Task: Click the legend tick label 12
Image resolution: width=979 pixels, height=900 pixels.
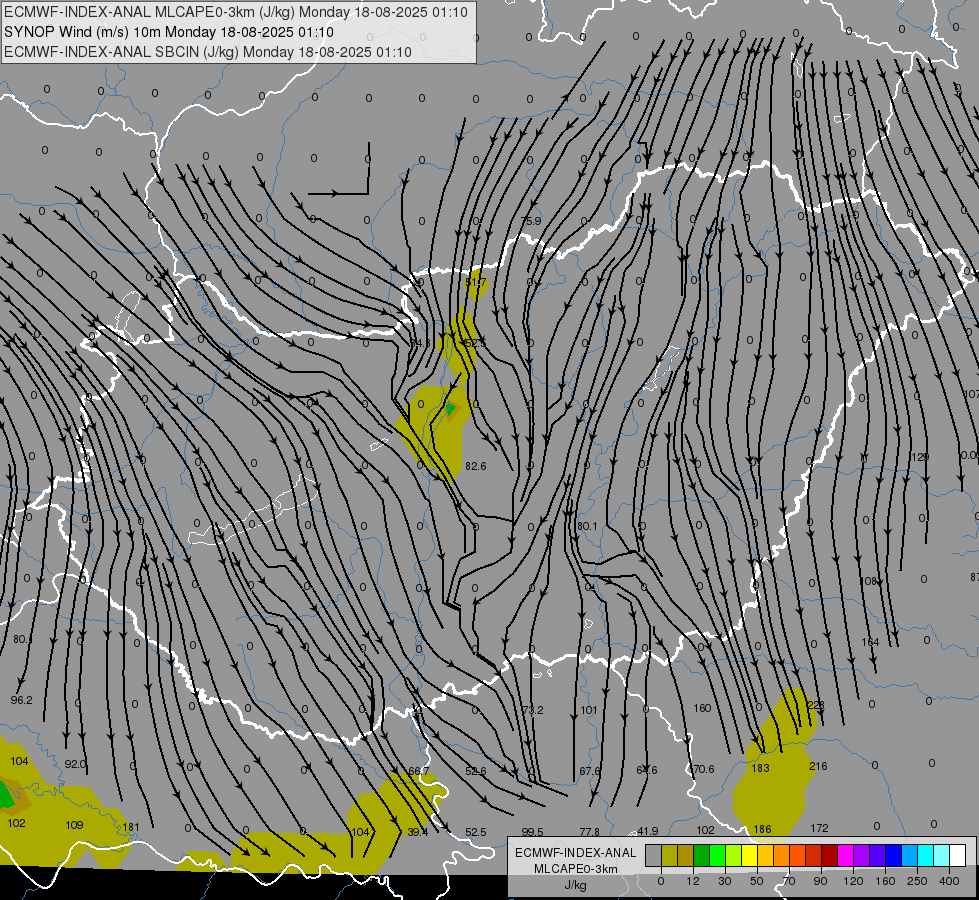Action: (x=693, y=881)
